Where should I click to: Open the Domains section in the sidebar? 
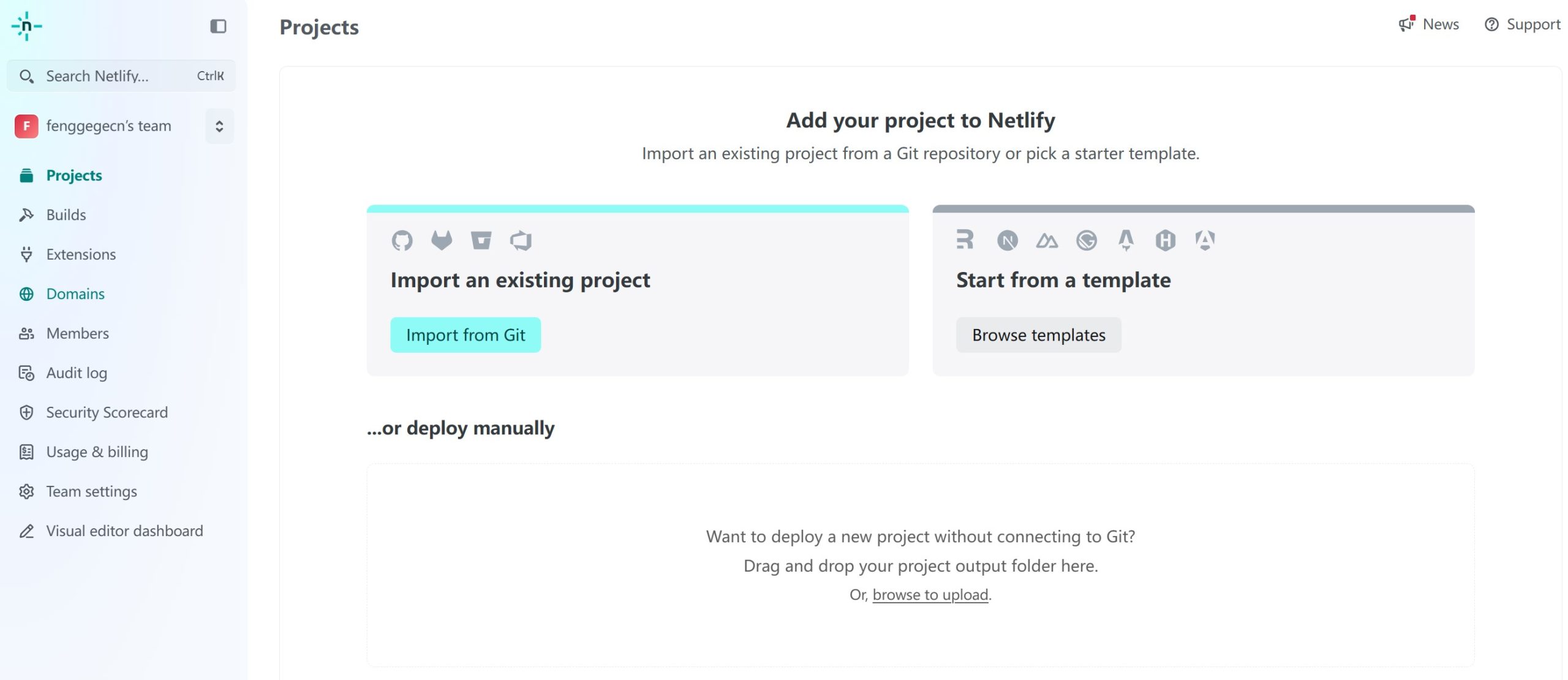[x=76, y=293]
